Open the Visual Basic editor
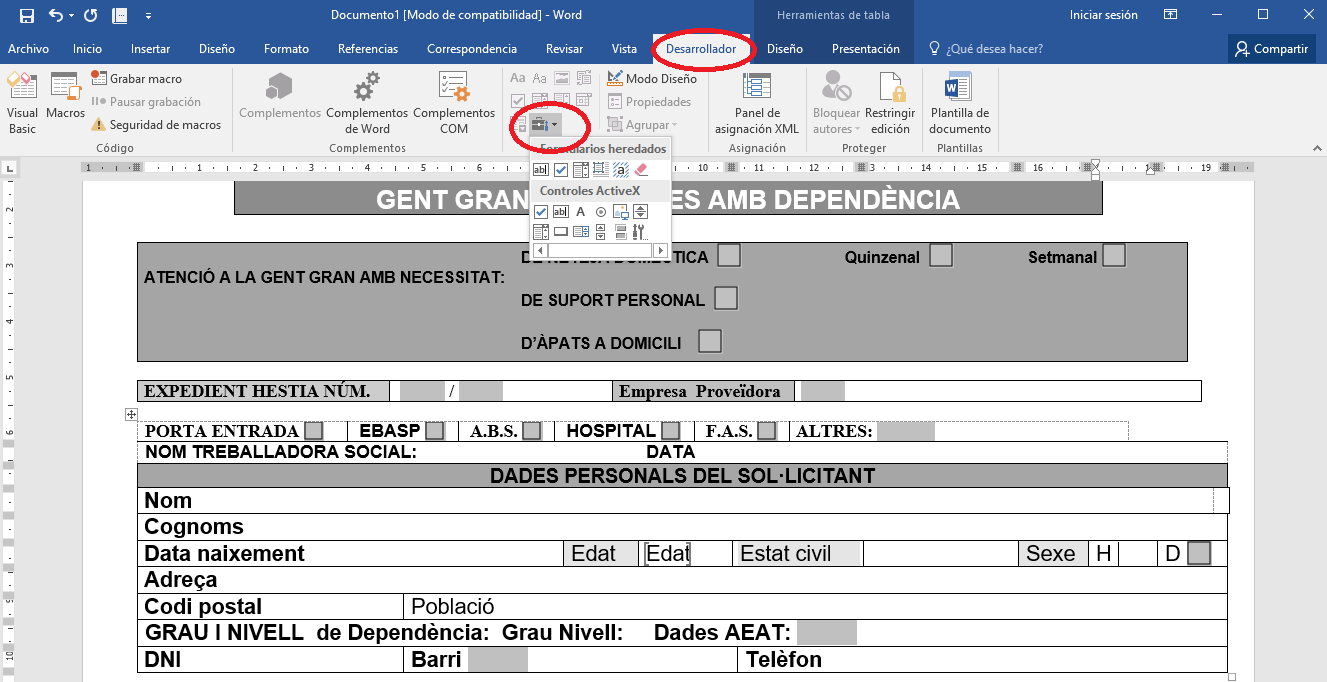1327x682 pixels. pos(22,103)
